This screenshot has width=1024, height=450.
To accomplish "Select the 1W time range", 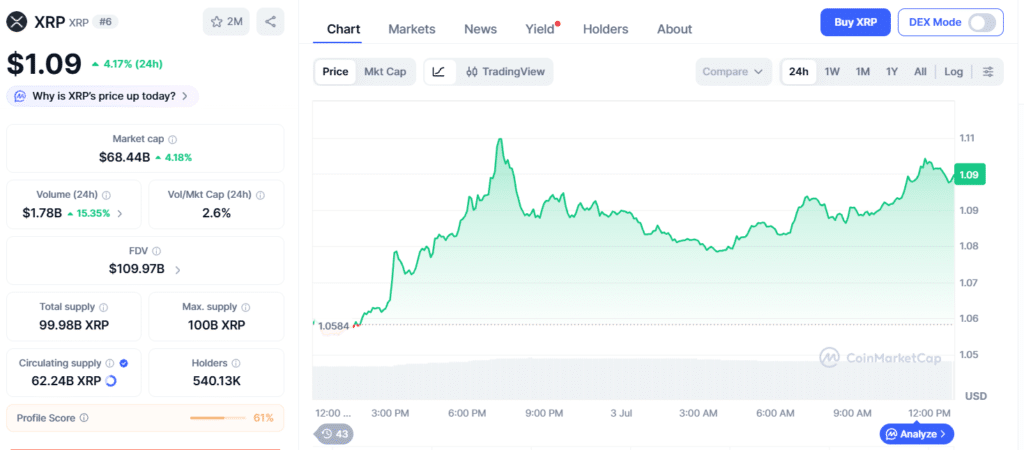I will (x=832, y=72).
